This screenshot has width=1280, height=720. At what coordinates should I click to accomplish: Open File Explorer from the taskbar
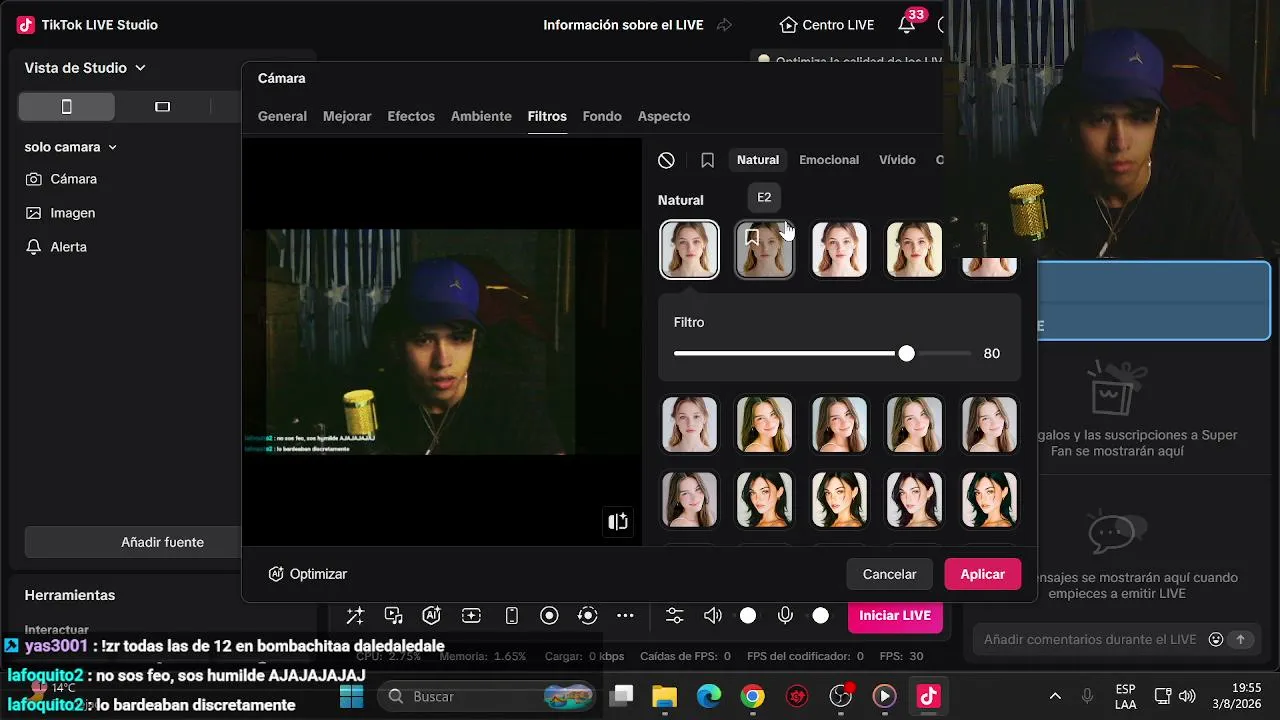click(x=664, y=696)
